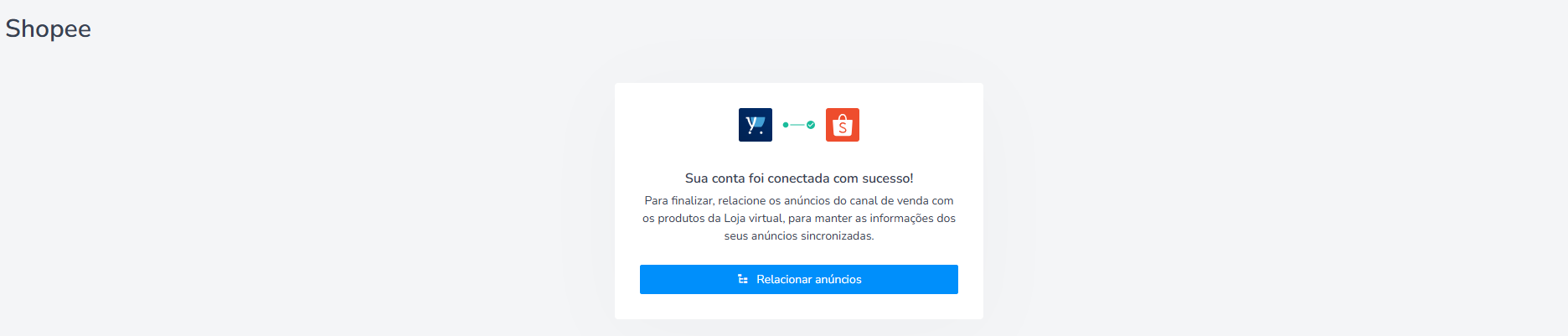The height and width of the screenshot is (336, 1568).
Task: Click the phrase 'manter as informações dos'
Action: point(885,218)
